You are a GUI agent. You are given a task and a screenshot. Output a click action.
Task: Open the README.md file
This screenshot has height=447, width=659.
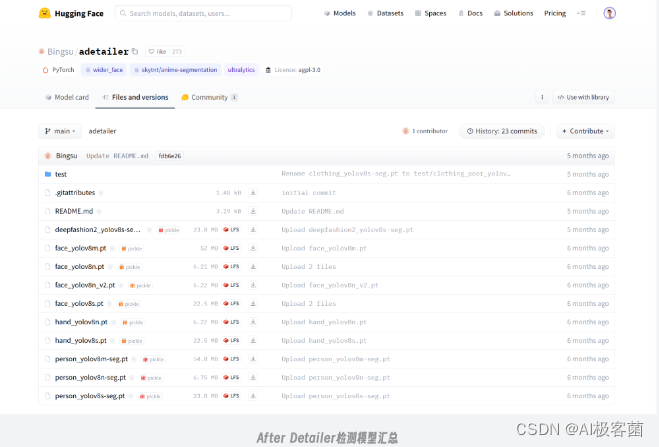74,211
